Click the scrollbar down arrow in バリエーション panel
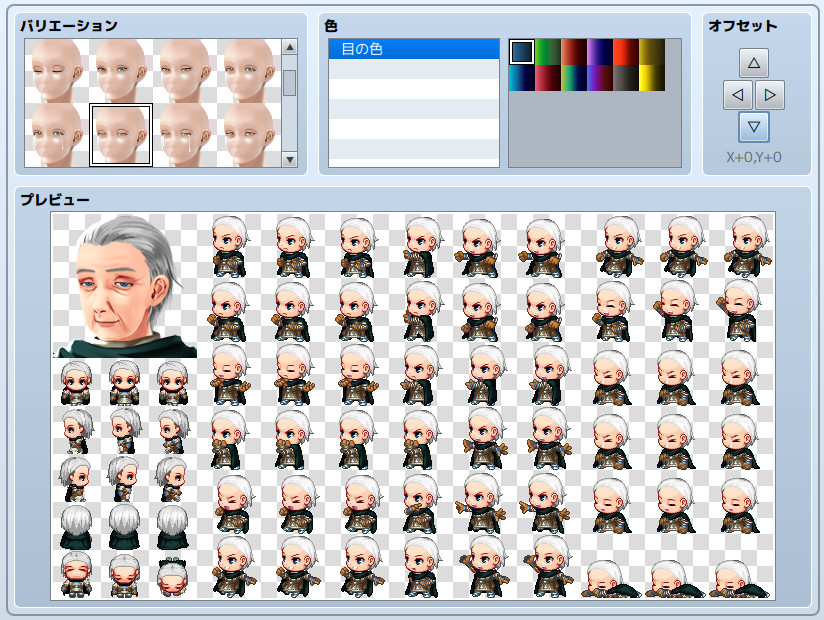The height and width of the screenshot is (620, 824). coord(289,161)
